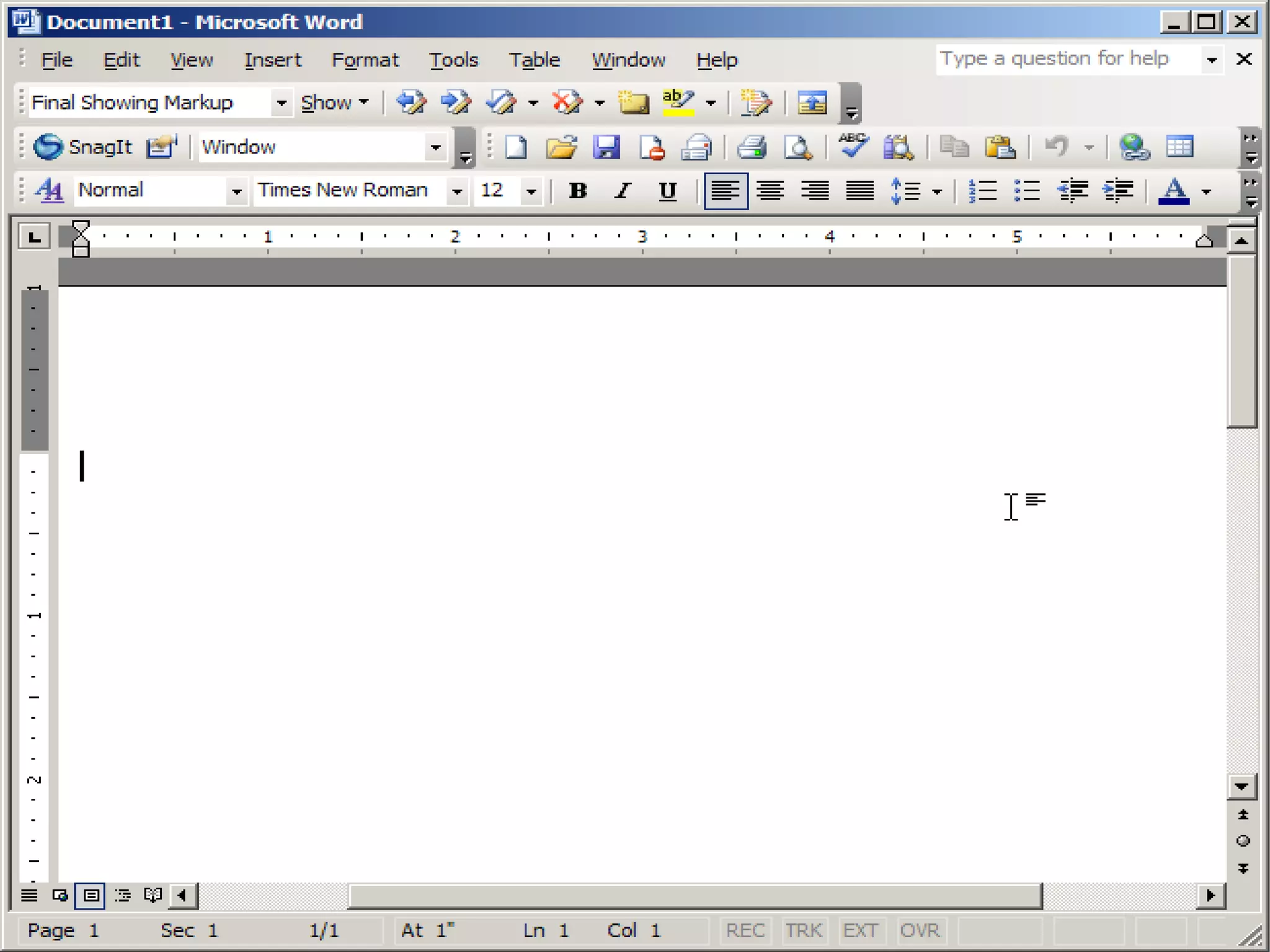Click the Insert Table icon
Image resolution: width=1270 pixels, height=952 pixels.
click(1179, 147)
